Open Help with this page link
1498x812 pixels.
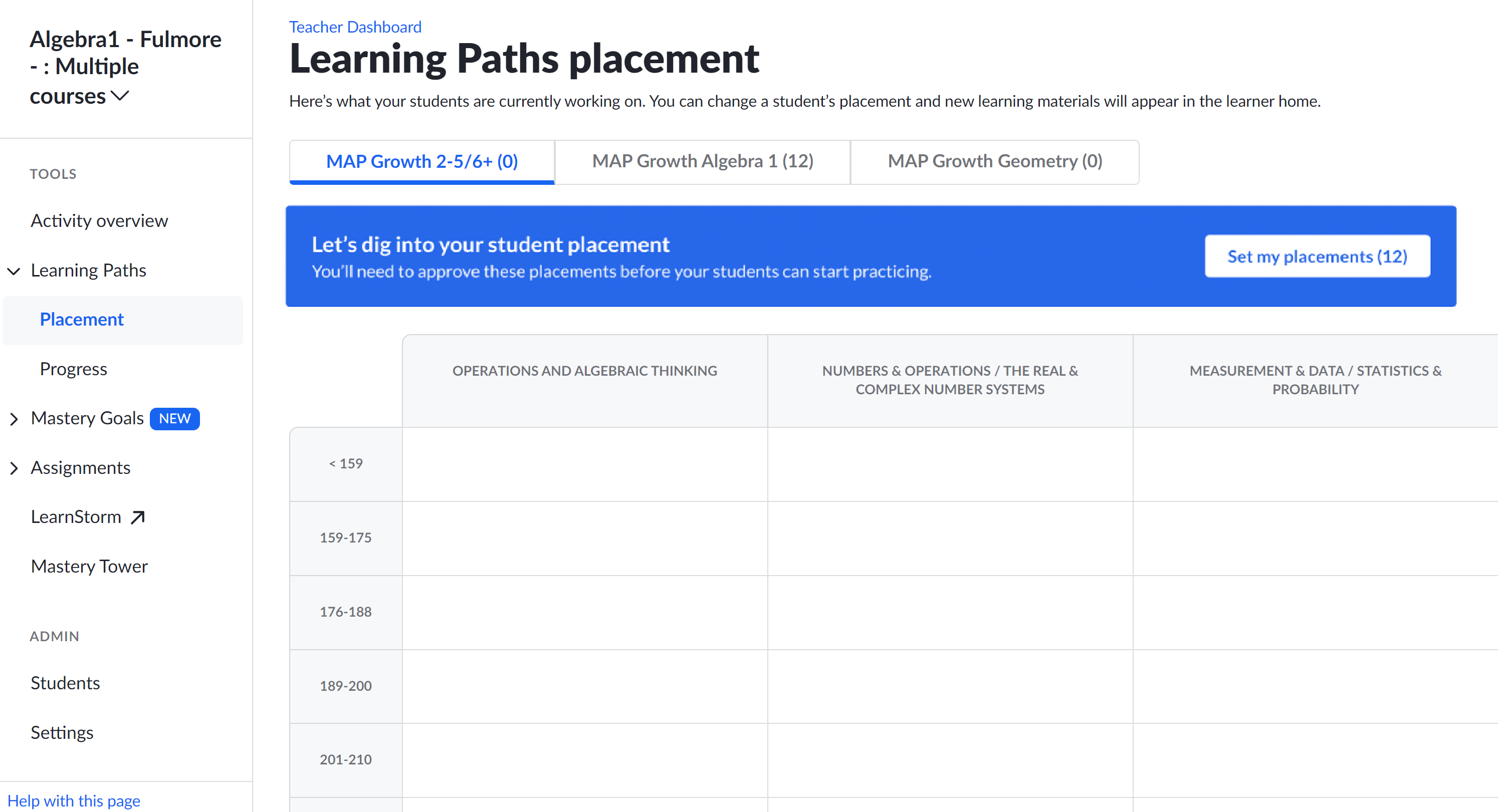[x=74, y=800]
